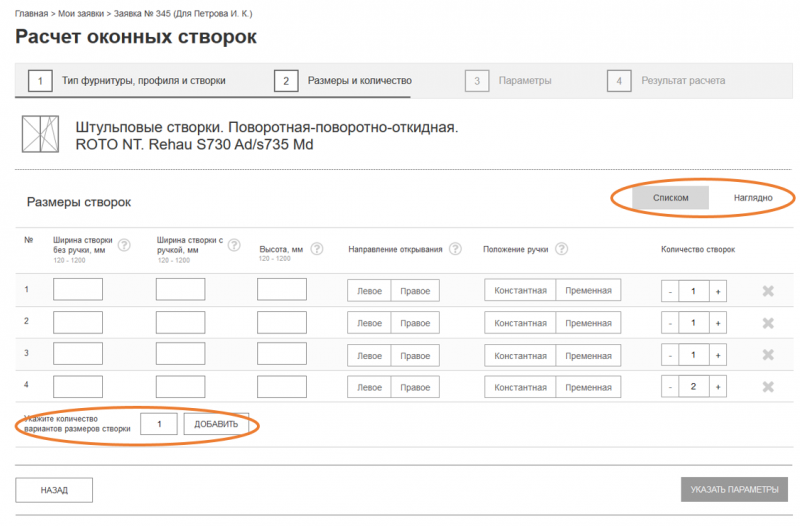The height and width of the screenshot is (526, 800).
Task: Focus width without handle field in row 4
Action: click(x=78, y=387)
